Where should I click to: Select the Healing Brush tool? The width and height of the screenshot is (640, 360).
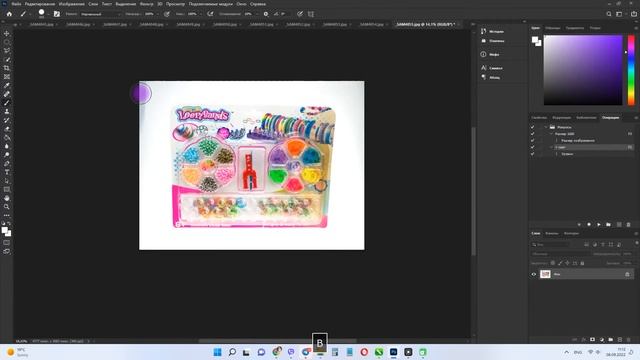(x=7, y=94)
